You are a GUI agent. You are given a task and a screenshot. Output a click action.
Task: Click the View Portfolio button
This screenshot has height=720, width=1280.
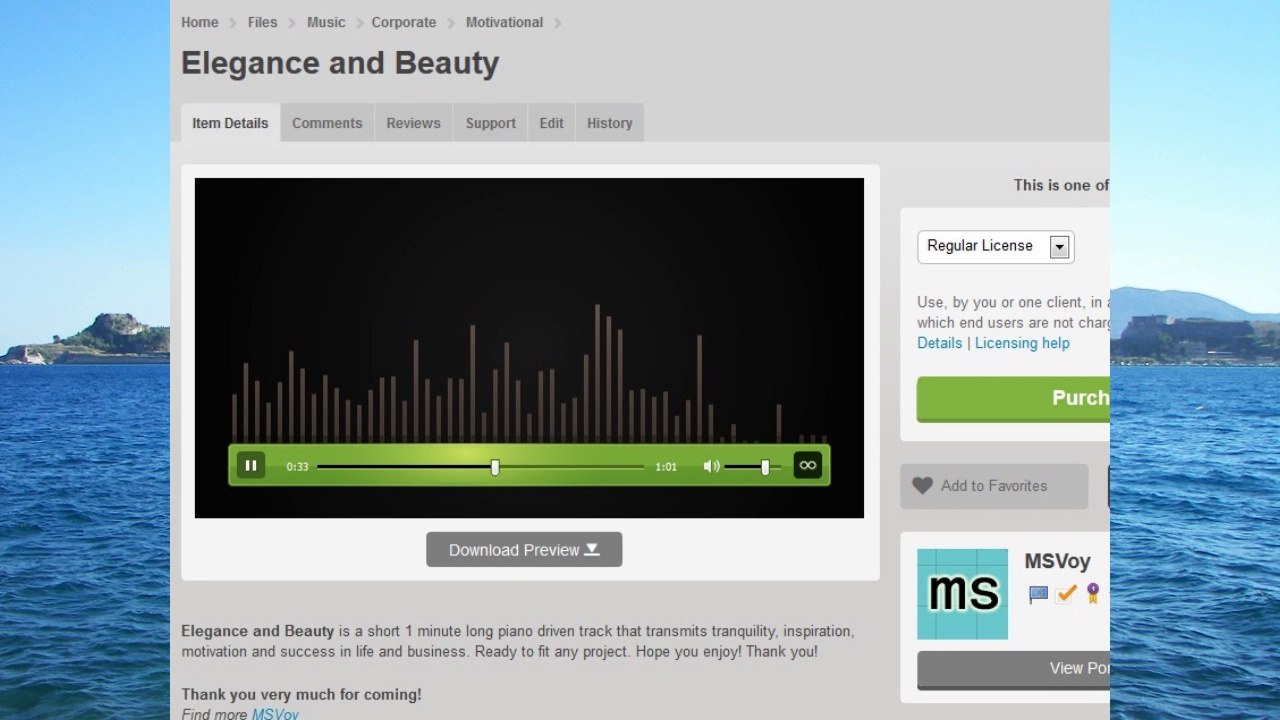tap(1013, 669)
